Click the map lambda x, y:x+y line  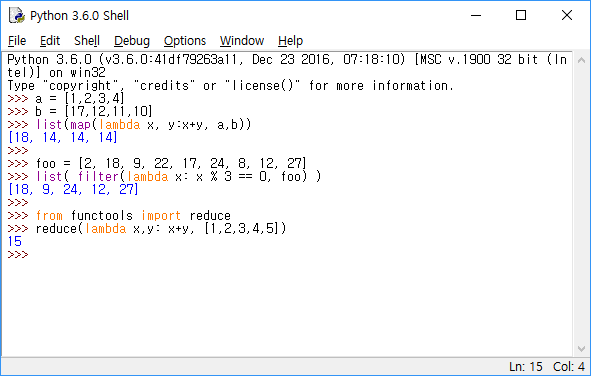(x=143, y=124)
